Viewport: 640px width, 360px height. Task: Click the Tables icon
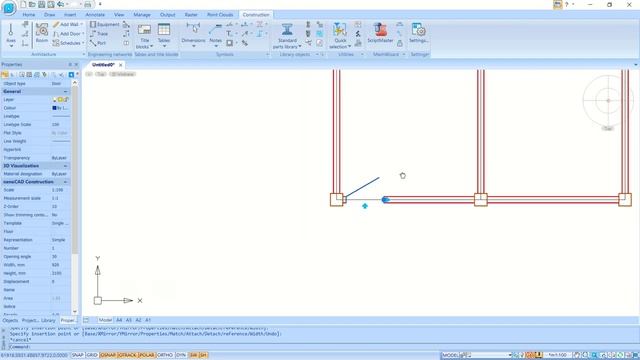164,30
